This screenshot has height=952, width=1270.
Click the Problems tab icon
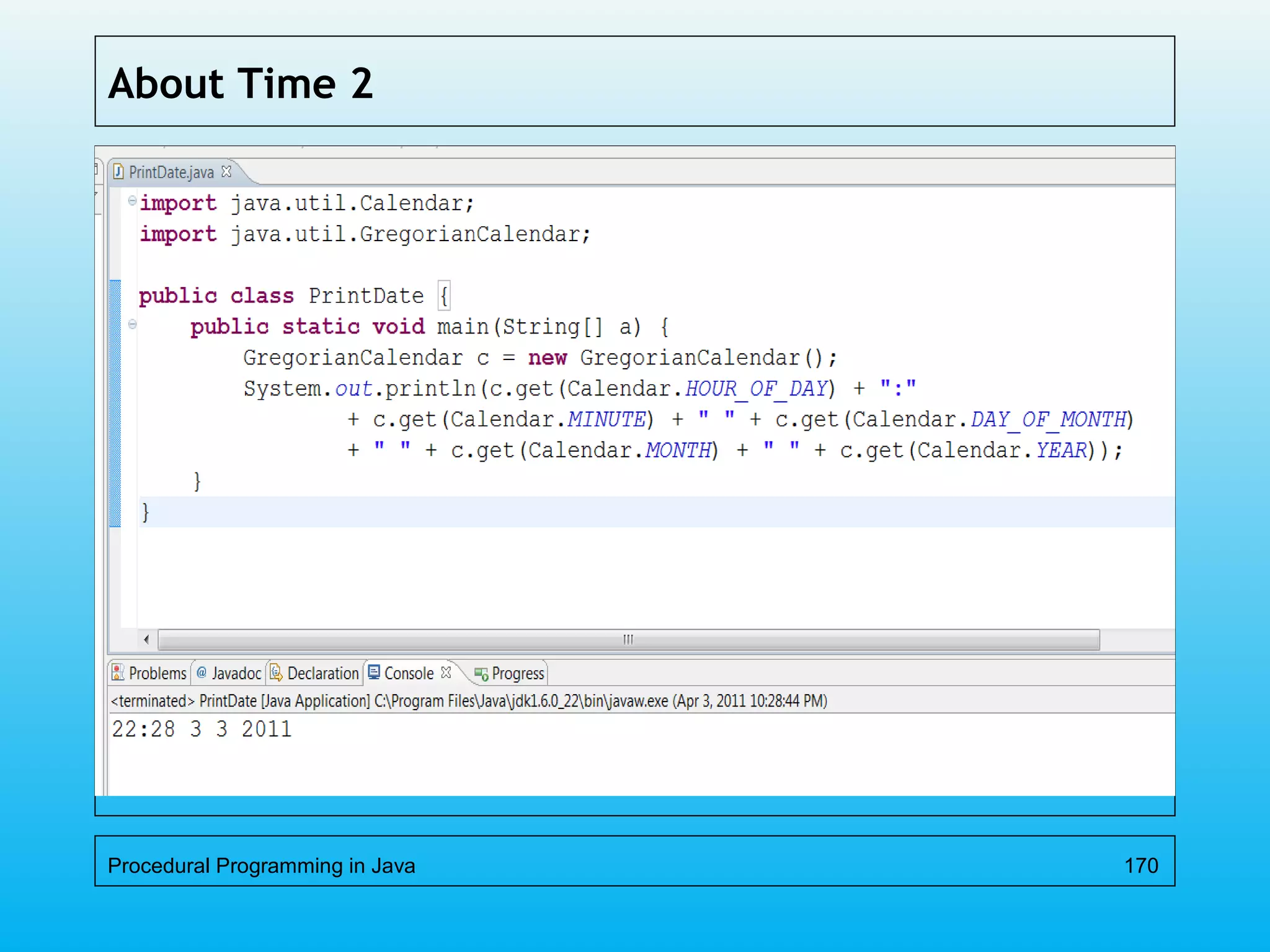[x=118, y=672]
